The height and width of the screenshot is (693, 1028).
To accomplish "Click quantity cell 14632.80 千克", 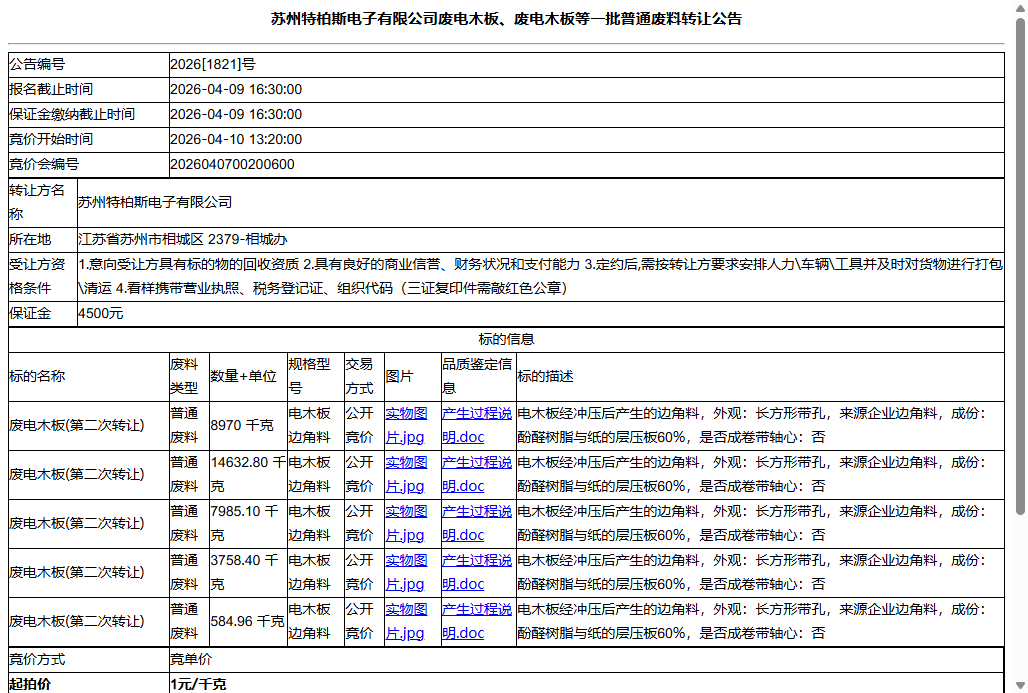I will tap(248, 475).
